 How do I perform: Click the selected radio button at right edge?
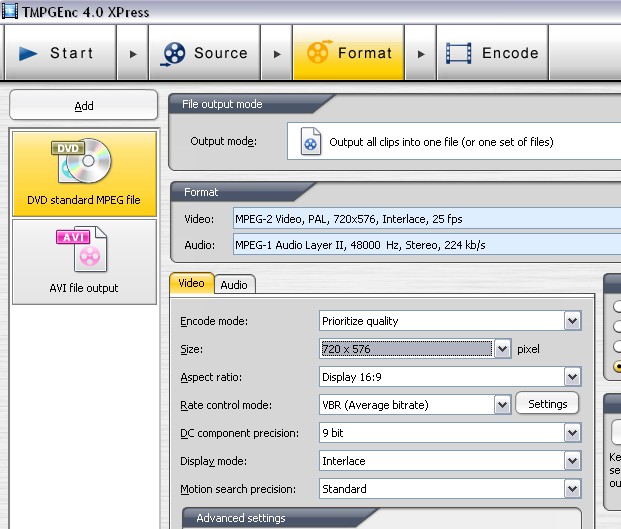[617, 366]
